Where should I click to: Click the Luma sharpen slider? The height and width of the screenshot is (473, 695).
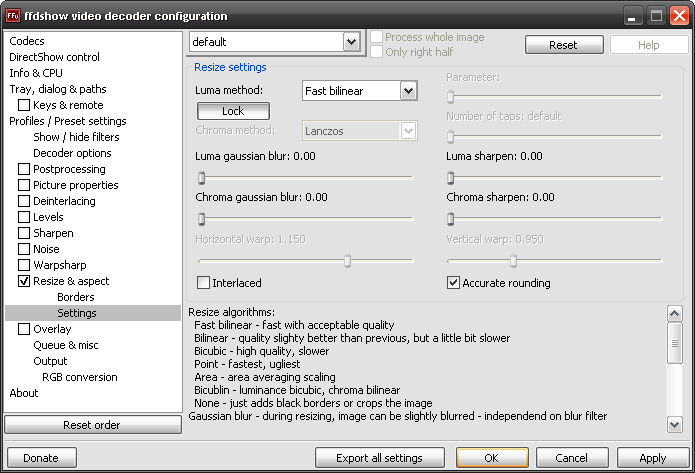555,178
